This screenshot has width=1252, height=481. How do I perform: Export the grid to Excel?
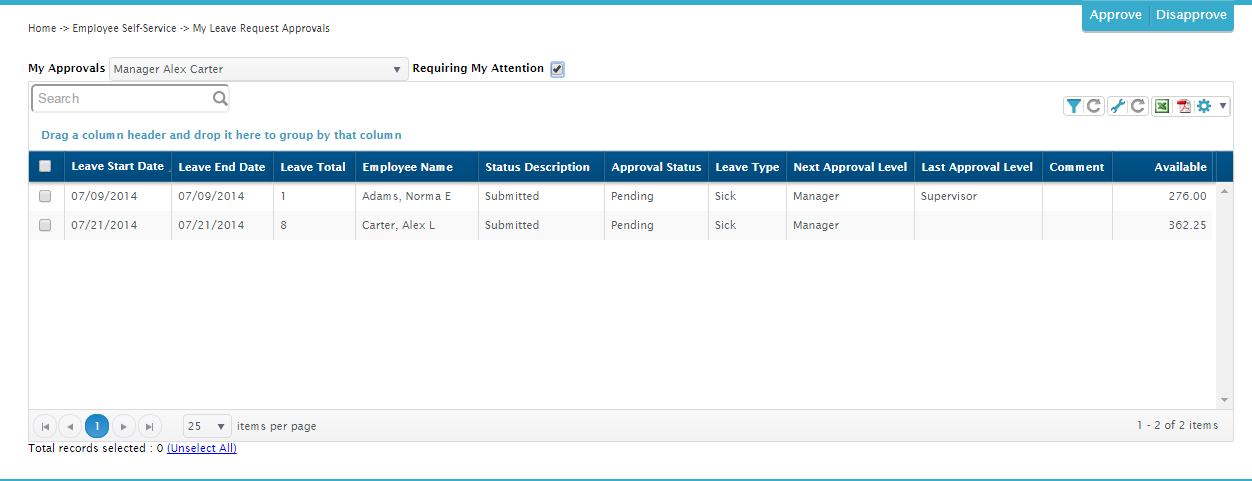[1162, 106]
